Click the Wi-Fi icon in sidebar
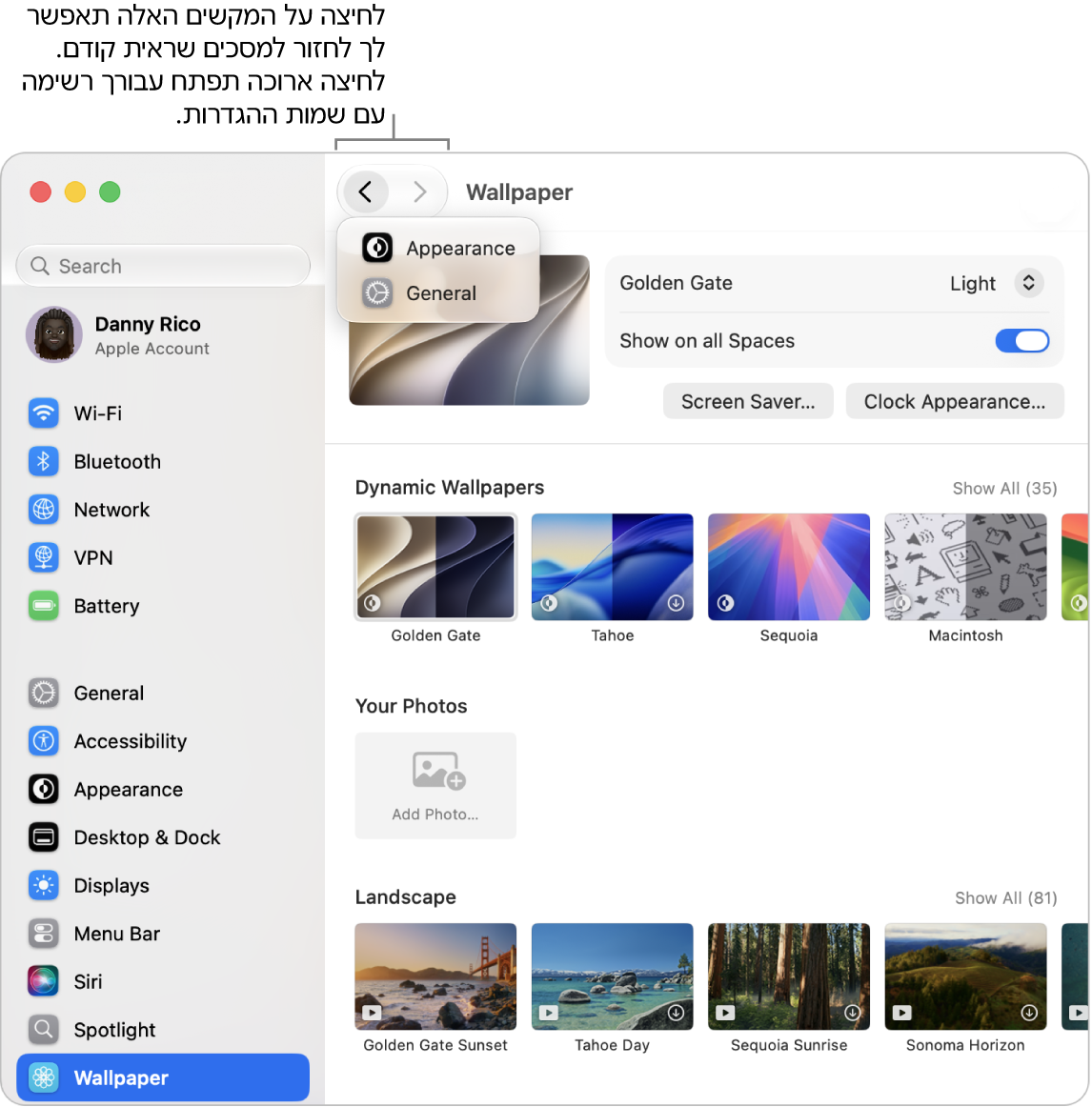Viewport: 1092px width, 1107px height. pyautogui.click(x=43, y=413)
